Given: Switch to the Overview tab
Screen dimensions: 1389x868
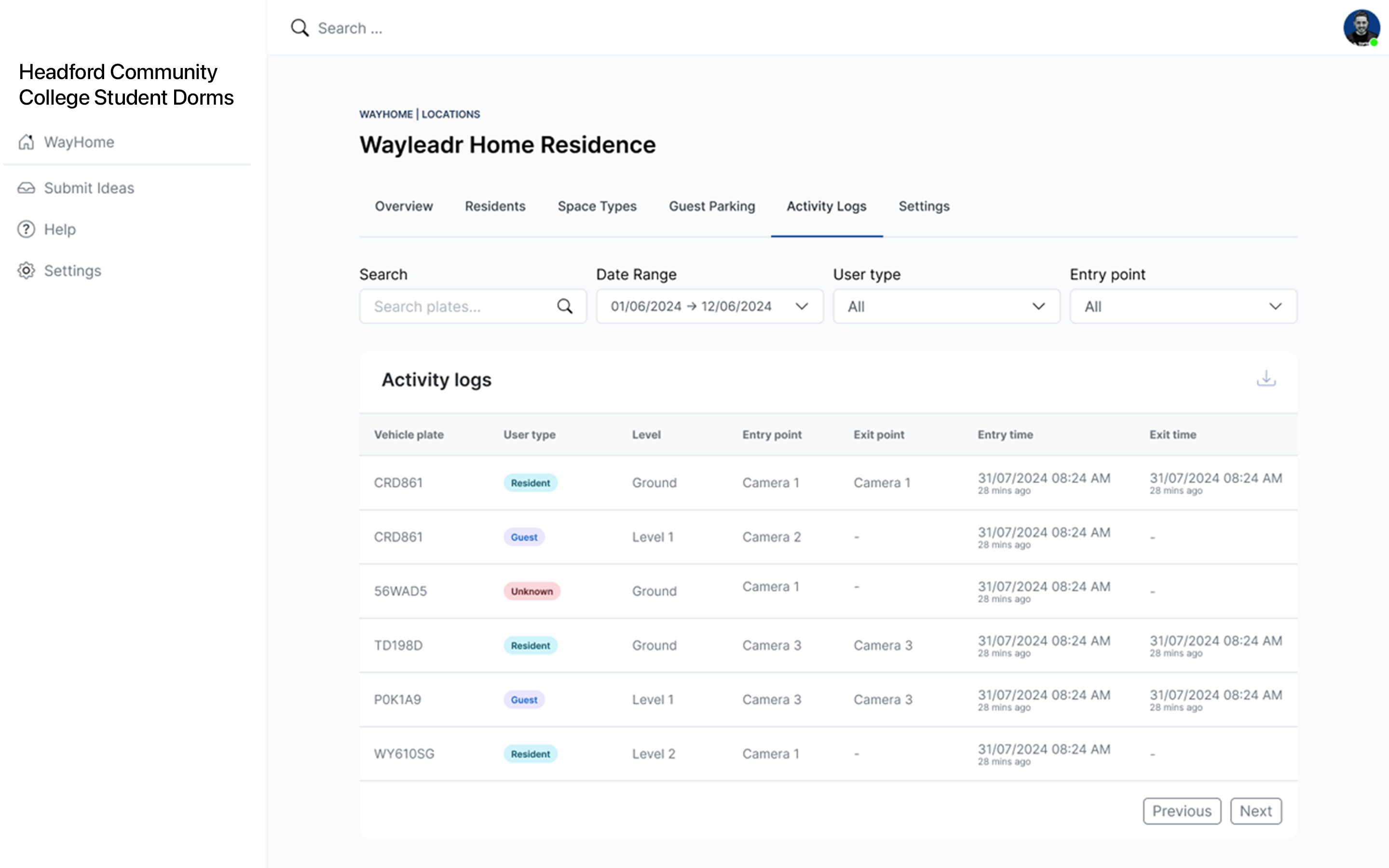Looking at the screenshot, I should coord(404,206).
